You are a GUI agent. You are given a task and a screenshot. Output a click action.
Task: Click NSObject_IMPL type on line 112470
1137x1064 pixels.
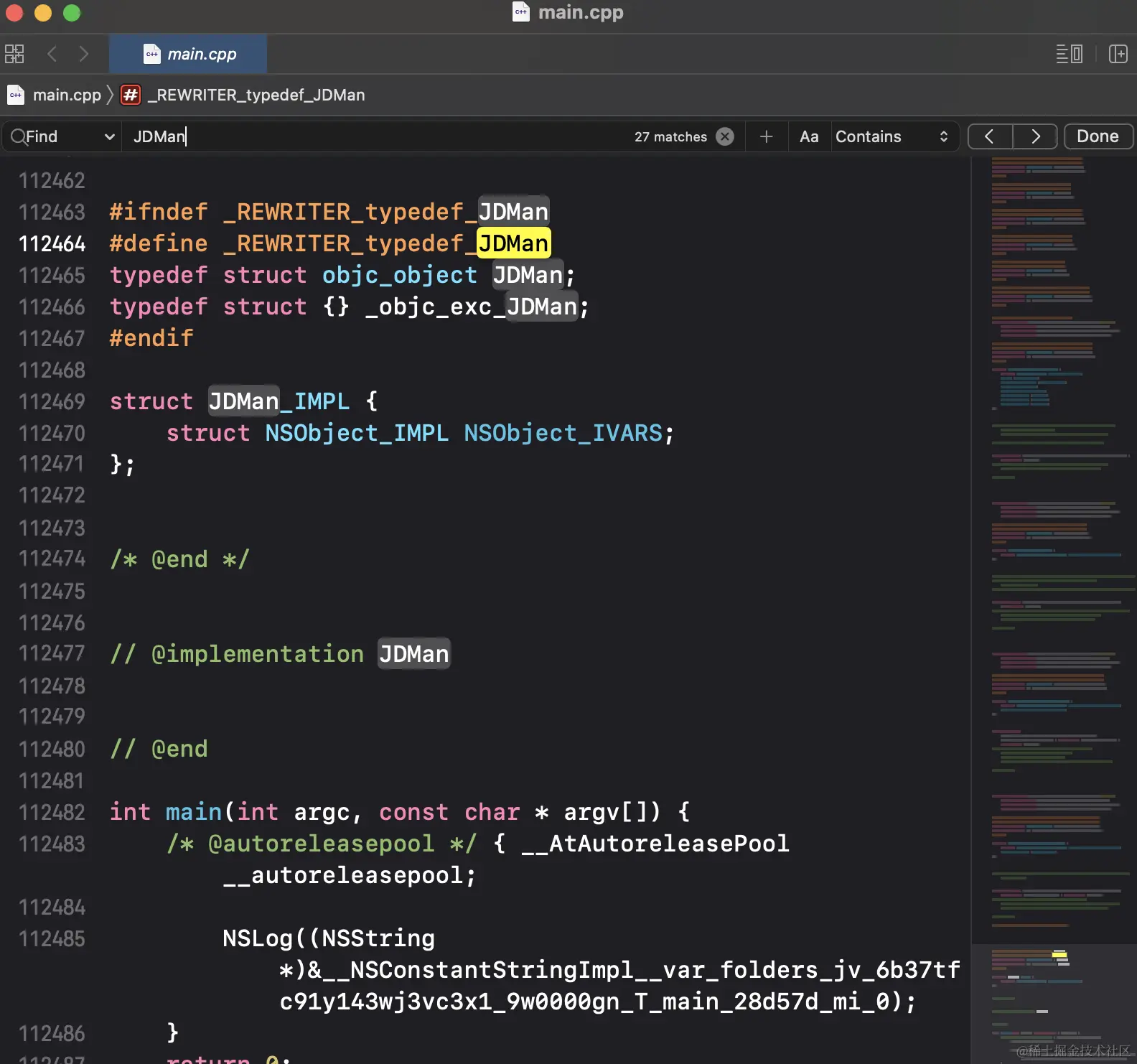click(357, 433)
